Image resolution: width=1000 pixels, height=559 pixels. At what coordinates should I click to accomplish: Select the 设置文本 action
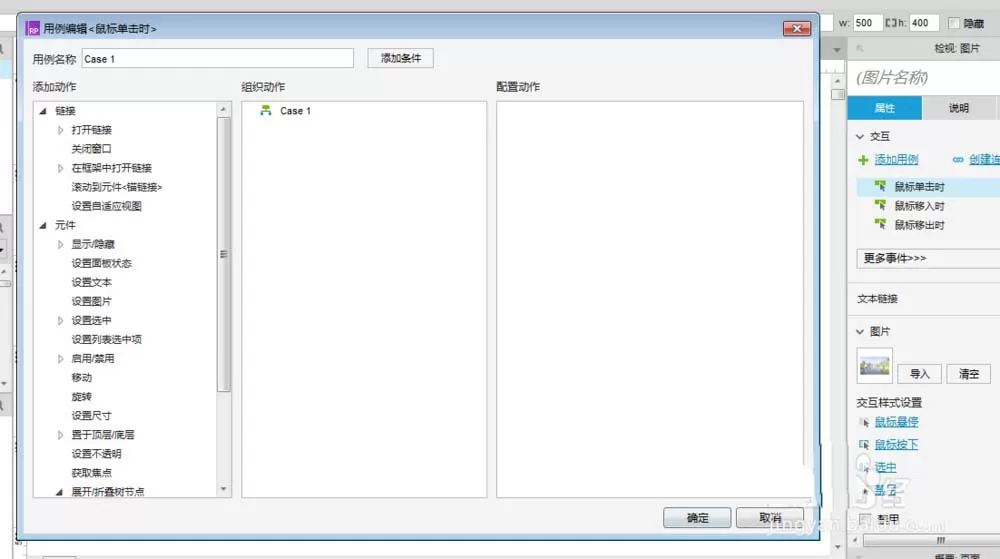[91, 282]
